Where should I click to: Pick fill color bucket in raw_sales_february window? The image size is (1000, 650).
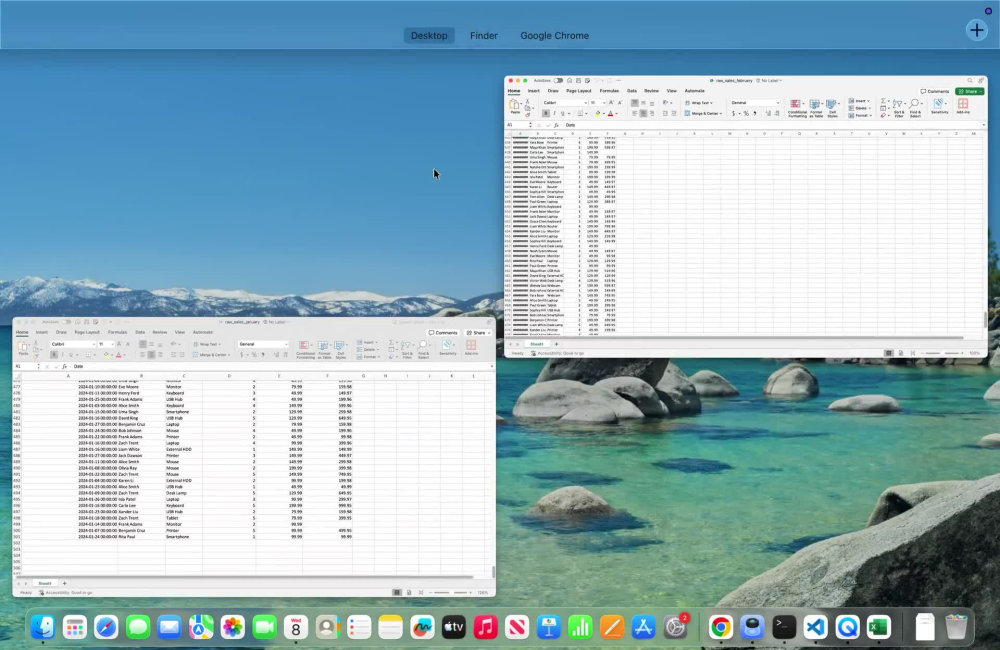(598, 114)
